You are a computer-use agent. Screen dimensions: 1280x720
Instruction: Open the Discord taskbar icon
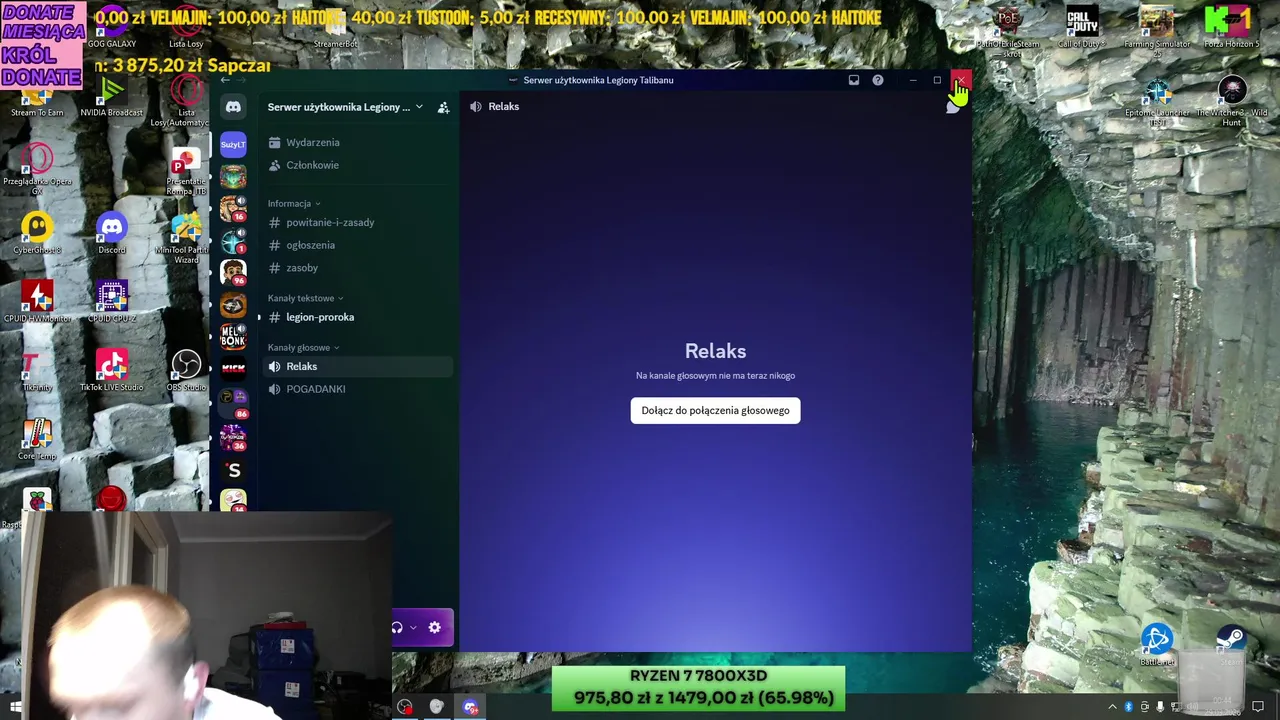[470, 707]
